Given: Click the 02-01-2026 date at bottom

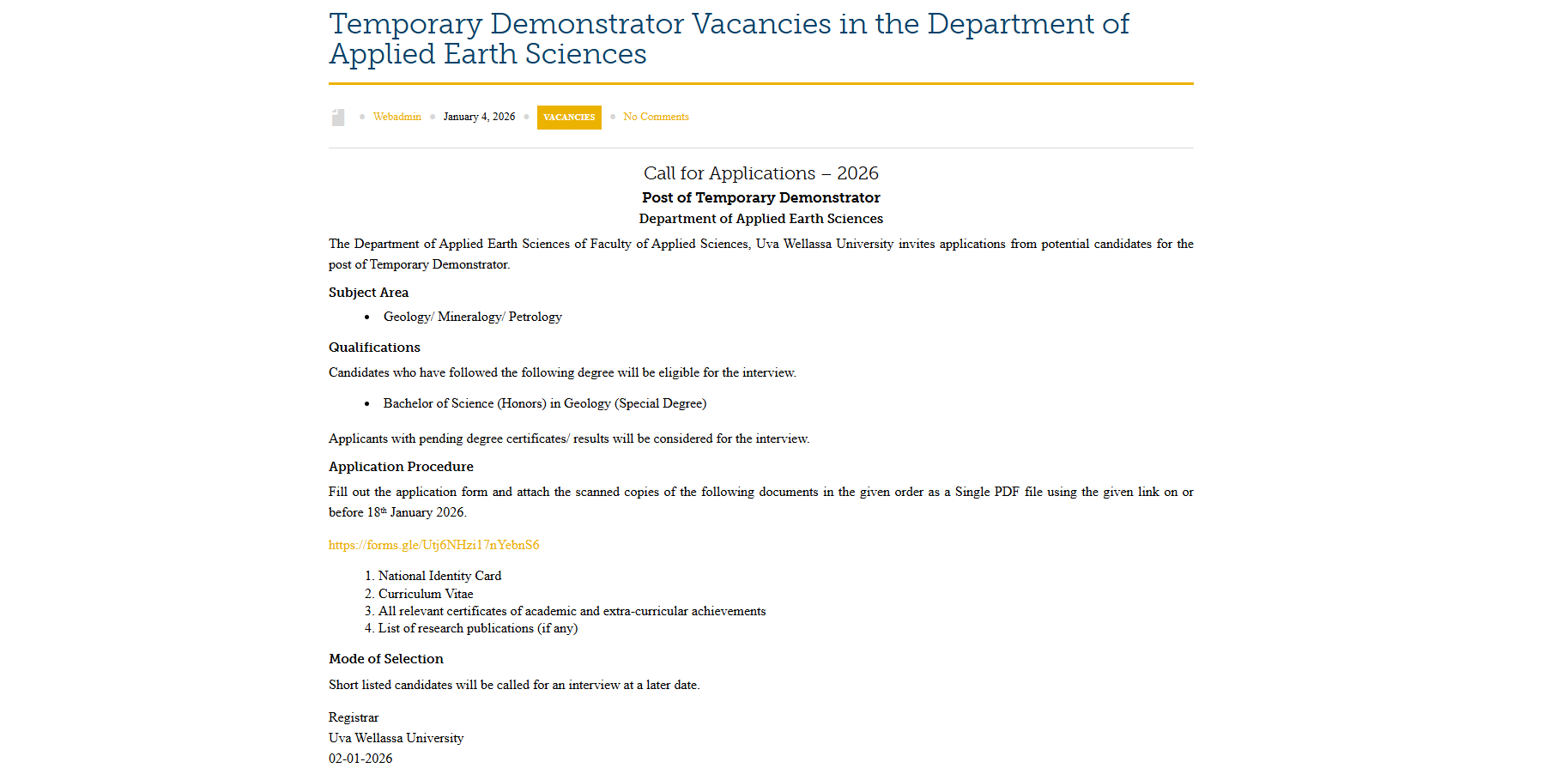Looking at the screenshot, I should 360,759.
